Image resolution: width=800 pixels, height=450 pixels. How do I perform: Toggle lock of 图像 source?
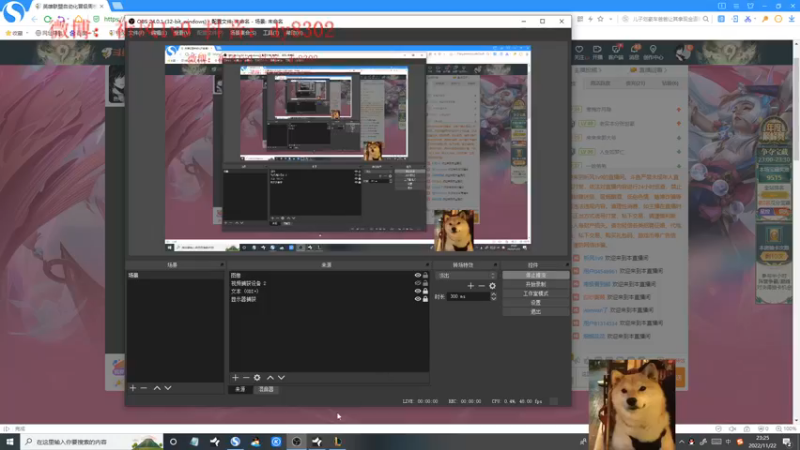(x=426, y=275)
